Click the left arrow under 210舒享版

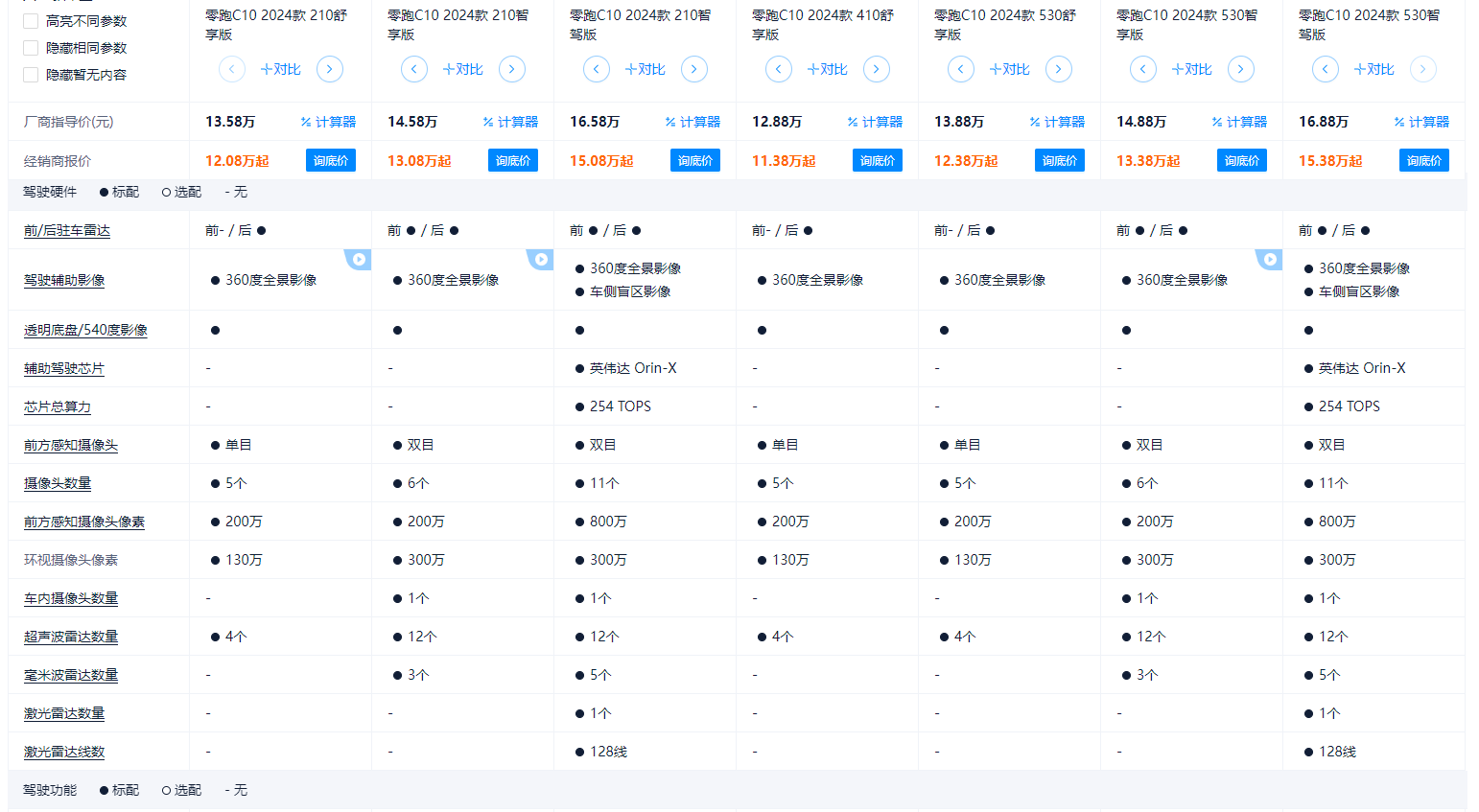click(x=231, y=69)
